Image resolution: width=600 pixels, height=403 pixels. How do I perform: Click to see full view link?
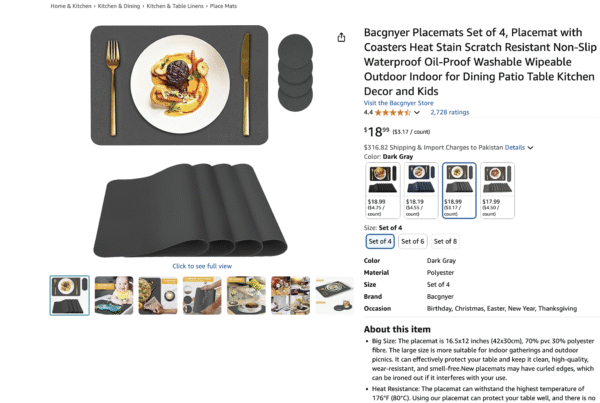coord(202,266)
